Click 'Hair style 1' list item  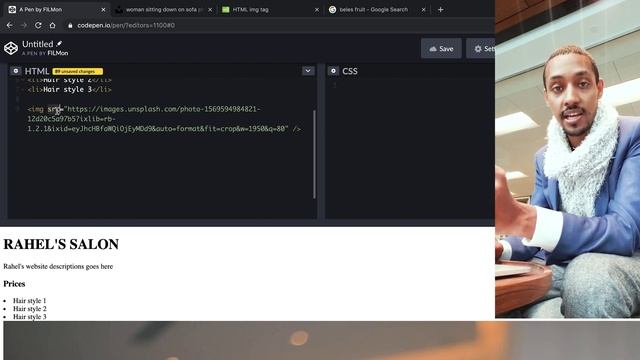(x=29, y=301)
